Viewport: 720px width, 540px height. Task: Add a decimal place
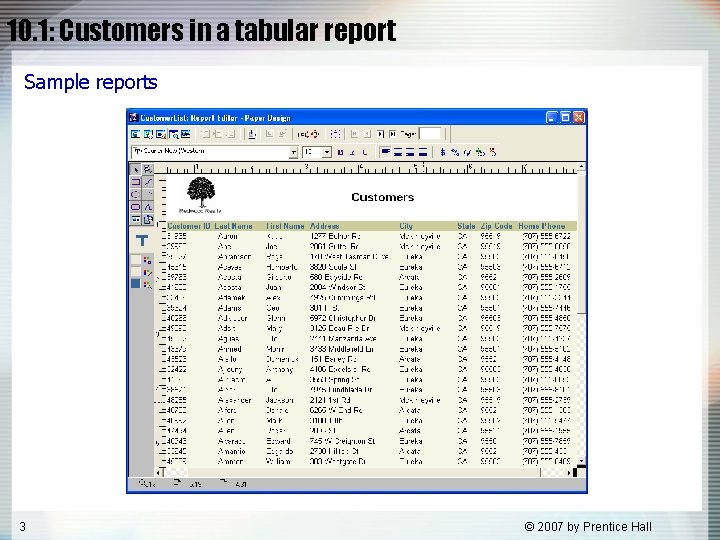pos(480,152)
